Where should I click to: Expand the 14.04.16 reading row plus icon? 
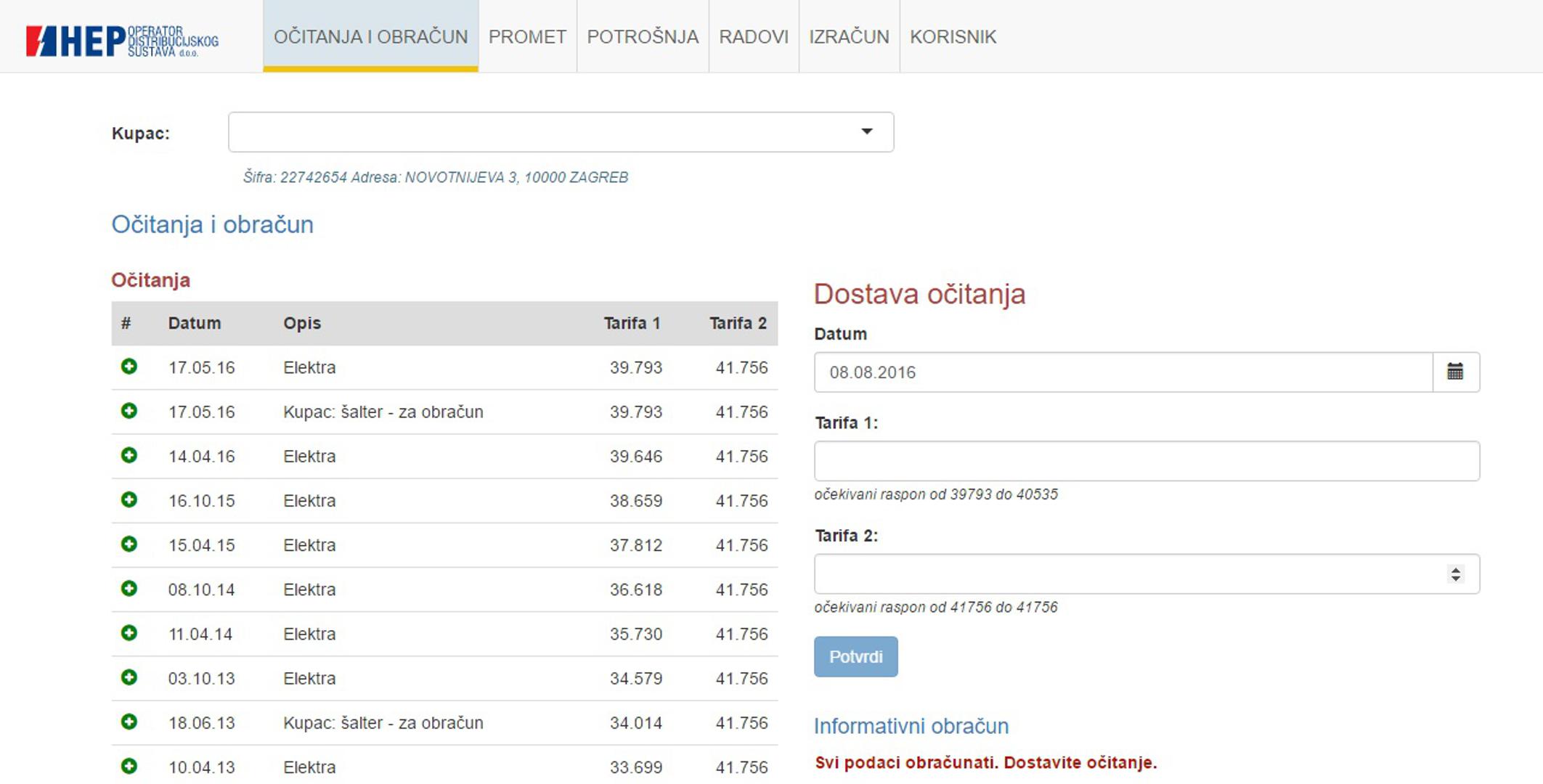(x=129, y=456)
